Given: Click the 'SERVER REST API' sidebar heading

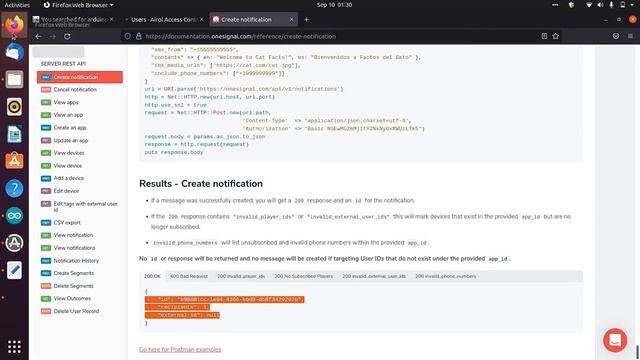Looking at the screenshot, I should coord(63,64).
